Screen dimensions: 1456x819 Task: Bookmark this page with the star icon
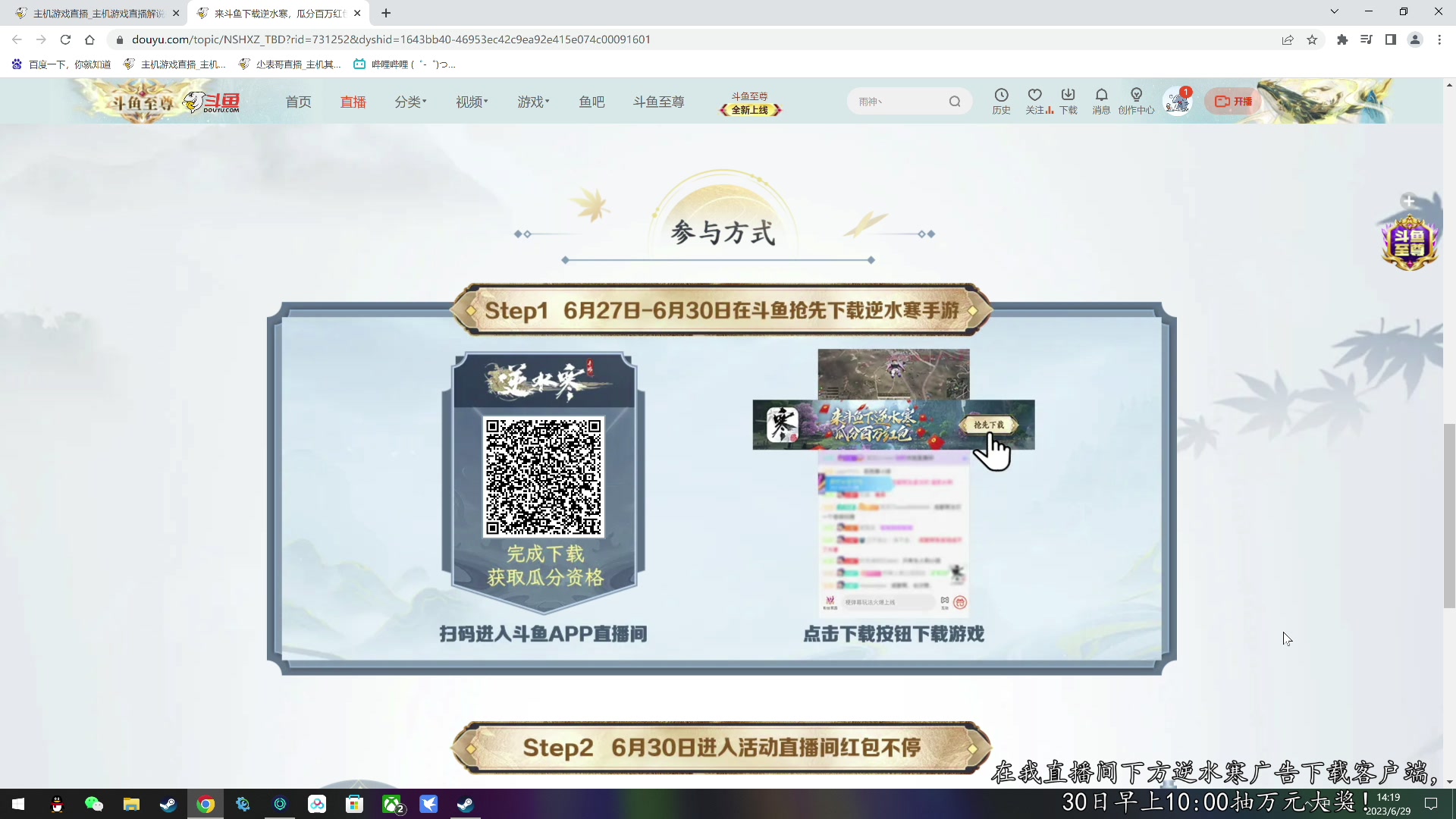[1312, 39]
